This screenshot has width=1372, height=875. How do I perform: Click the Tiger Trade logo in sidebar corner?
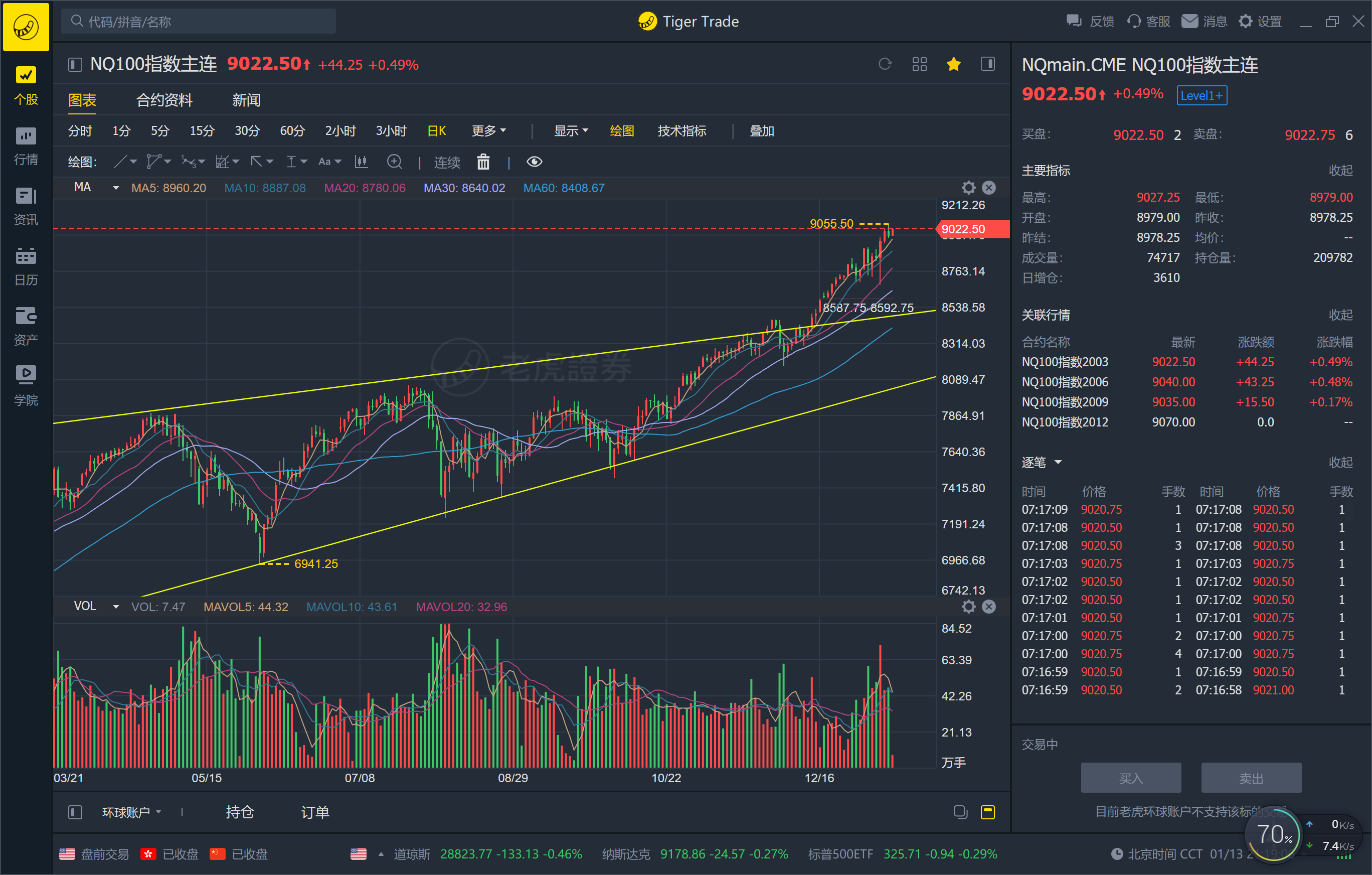[26, 26]
